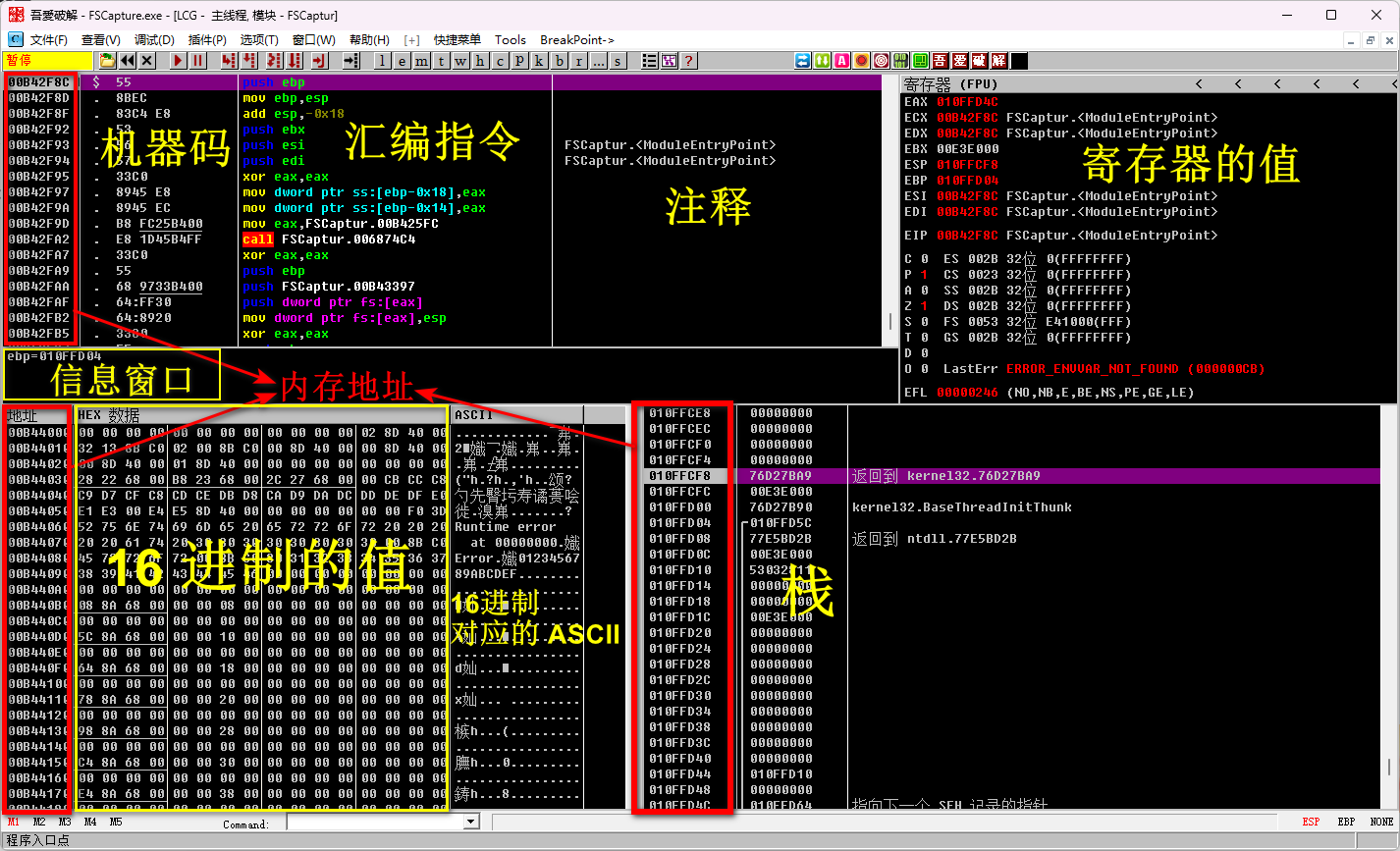Execute till return with the red arrow icon
This screenshot has width=1400, height=851.
tap(319, 60)
